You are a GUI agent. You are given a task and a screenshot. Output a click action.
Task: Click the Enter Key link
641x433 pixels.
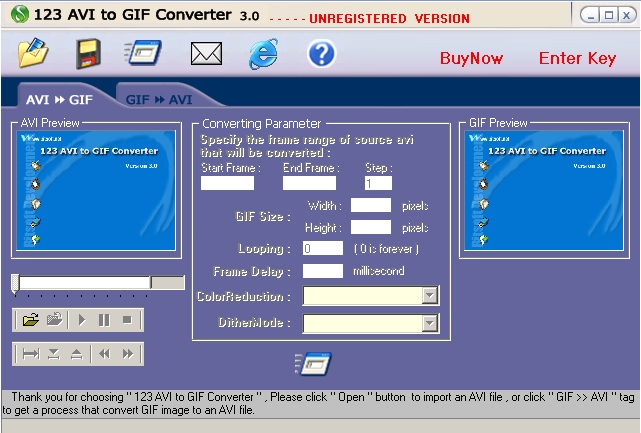click(577, 58)
